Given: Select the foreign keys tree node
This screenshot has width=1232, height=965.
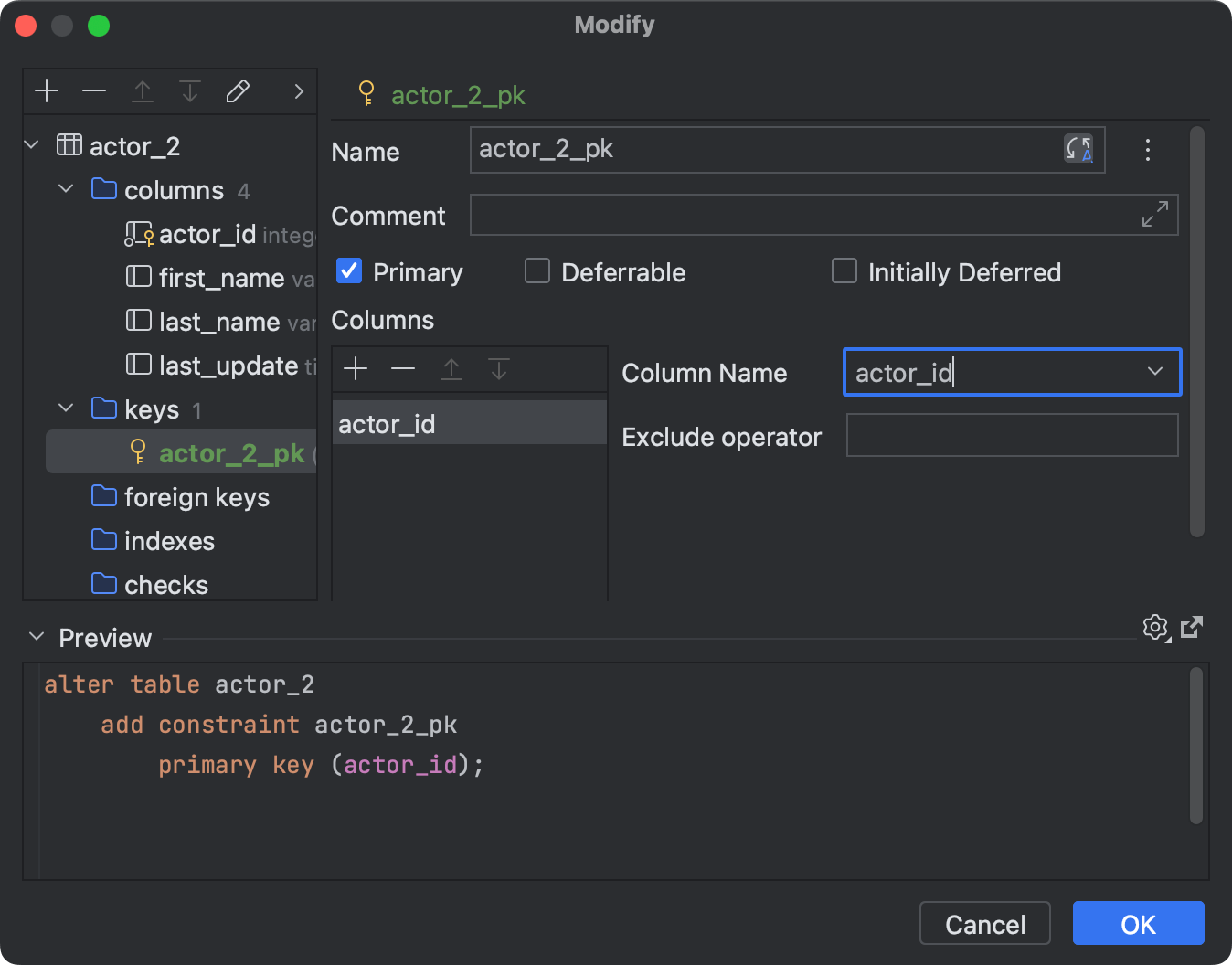Looking at the screenshot, I should point(196,497).
